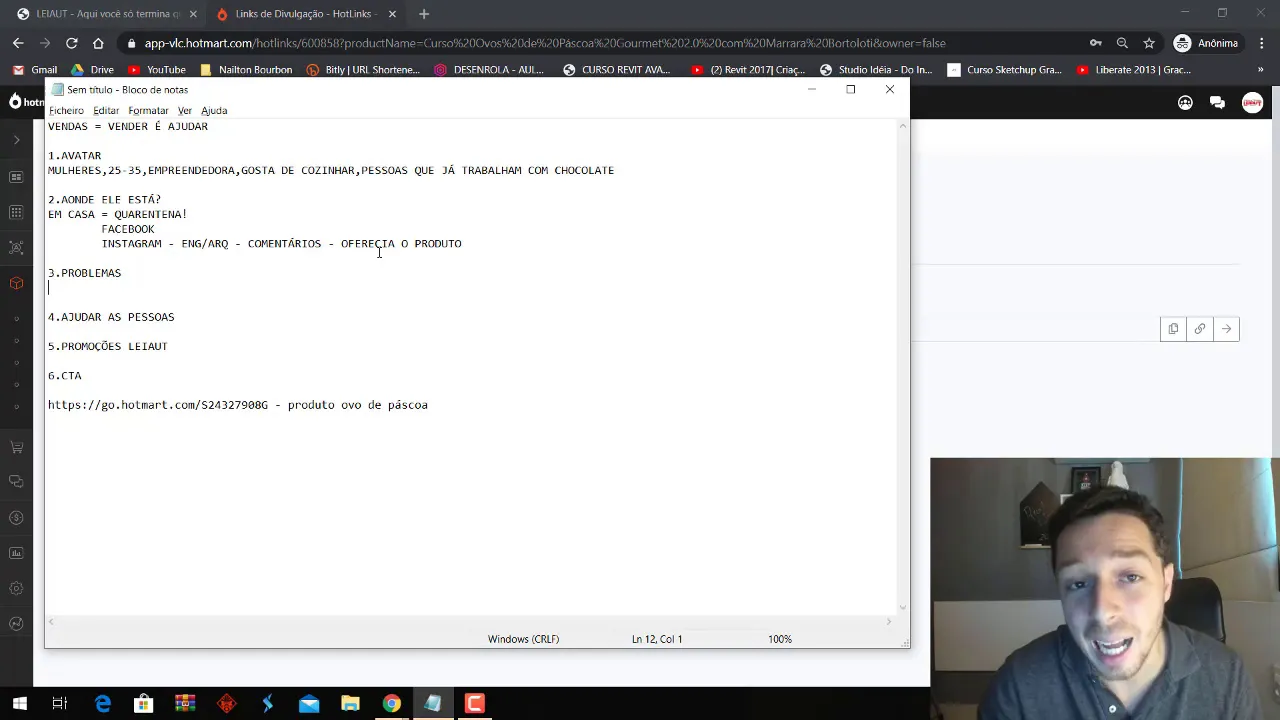
Task: Open the Windows Start menu
Action: click(x=19, y=704)
